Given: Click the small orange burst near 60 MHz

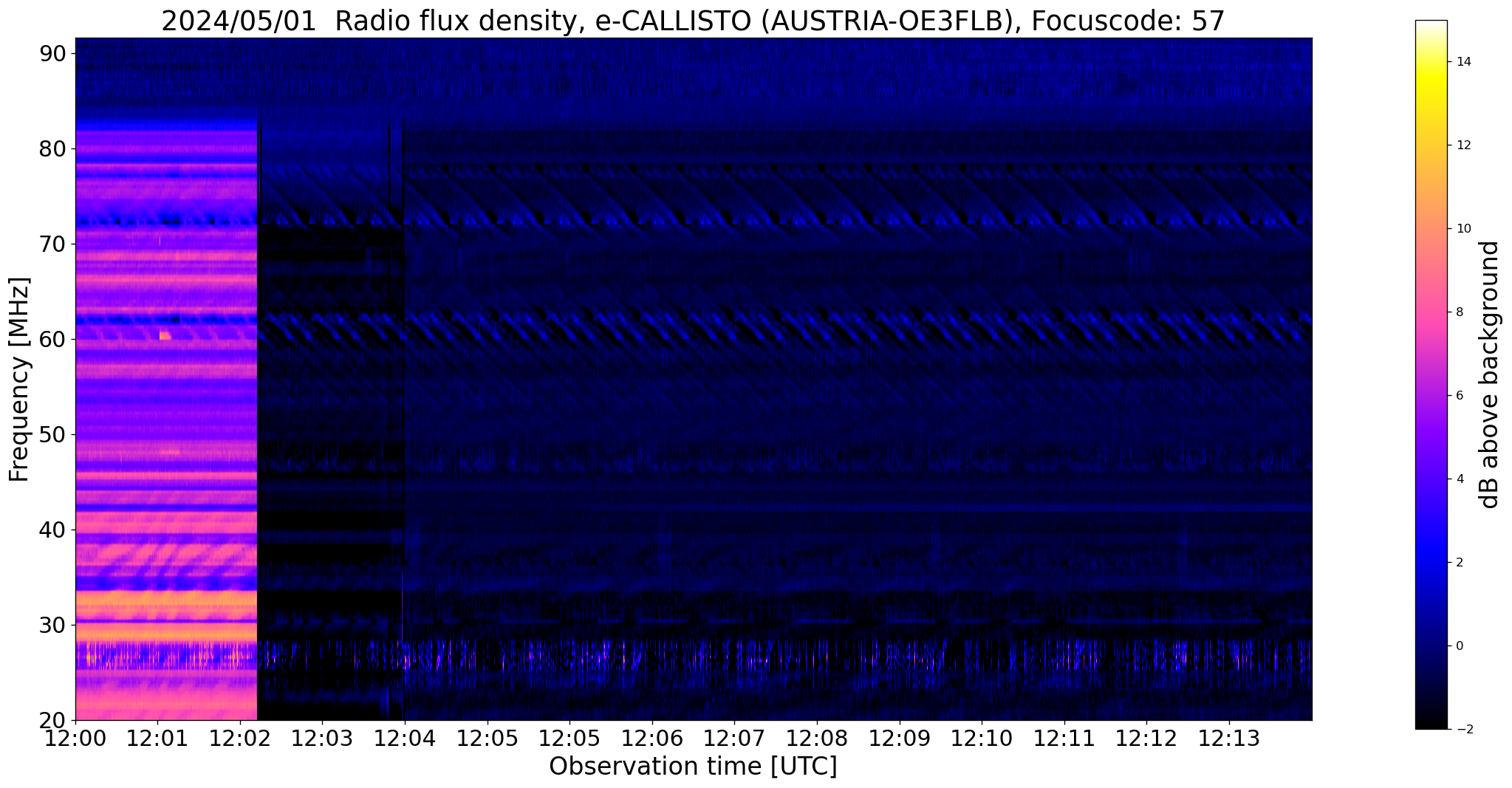Looking at the screenshot, I should pyautogui.click(x=165, y=336).
